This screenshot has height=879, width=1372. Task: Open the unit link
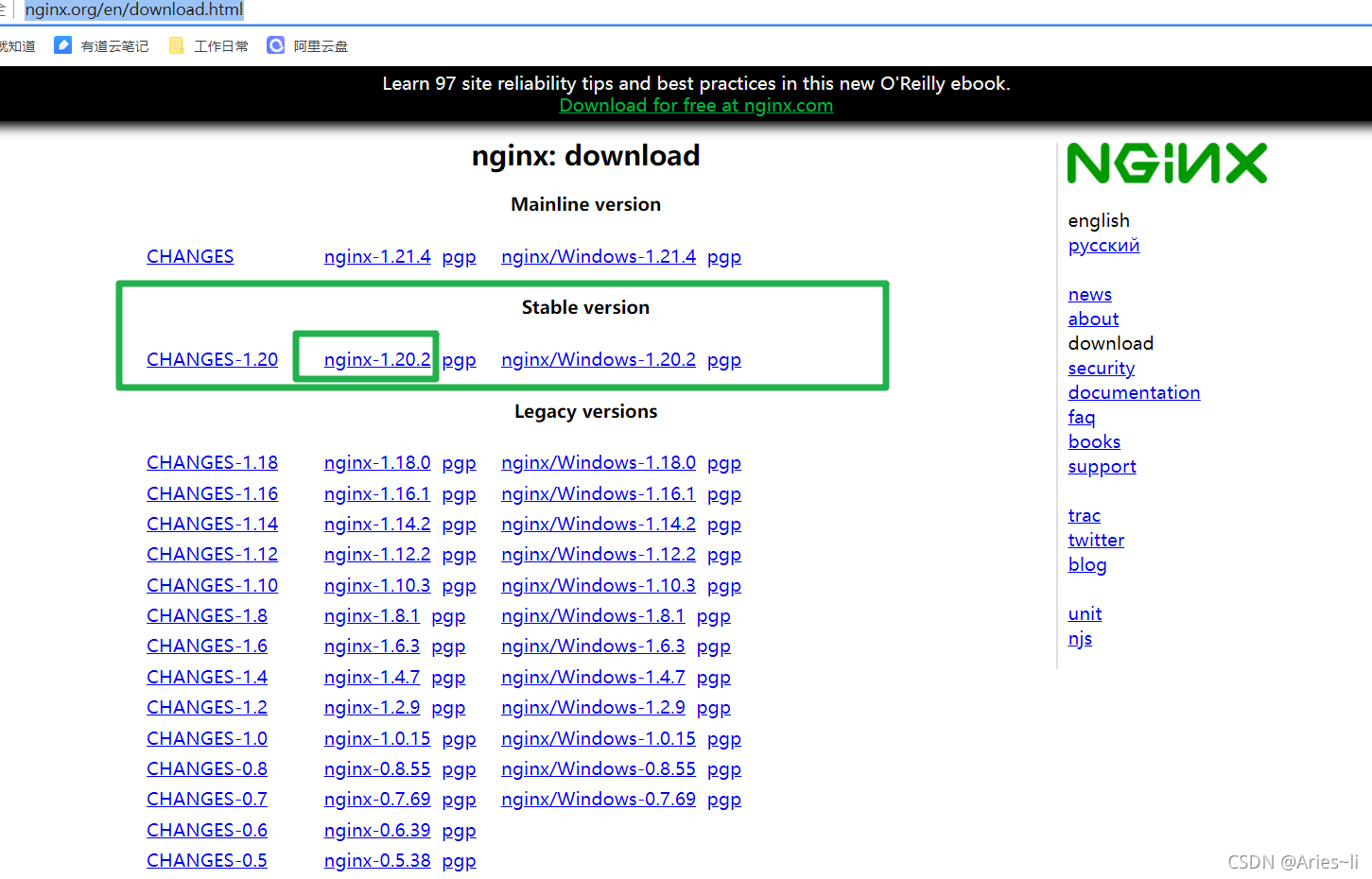[x=1085, y=613]
